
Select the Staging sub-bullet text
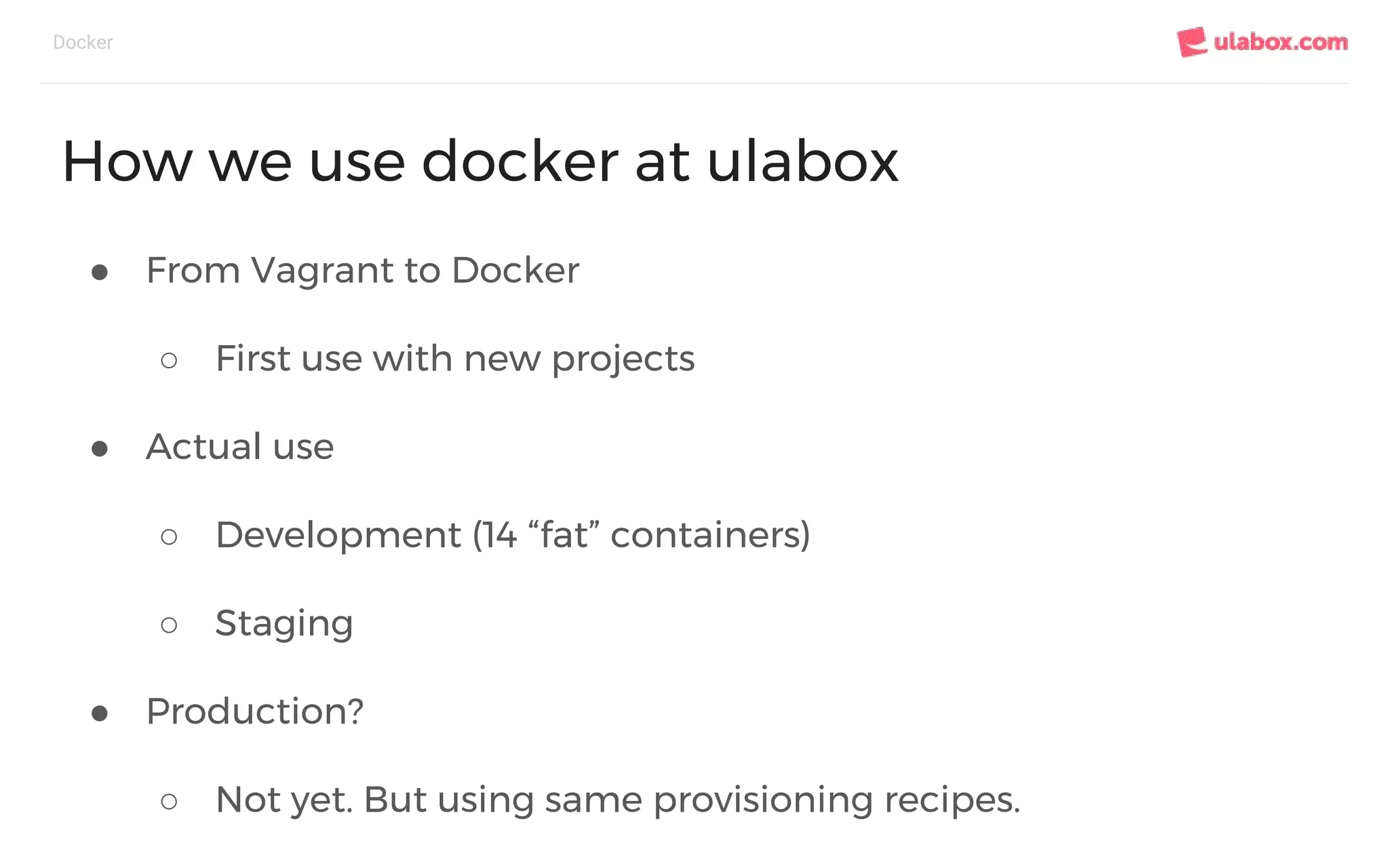tap(283, 624)
